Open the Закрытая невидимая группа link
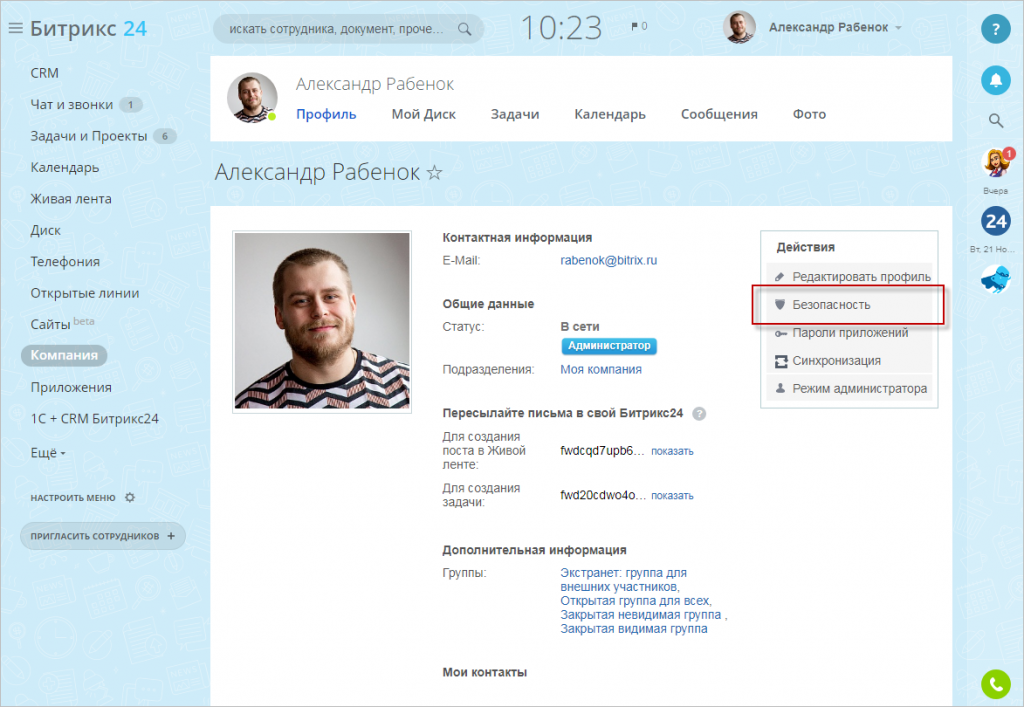The height and width of the screenshot is (707, 1024). (640, 615)
